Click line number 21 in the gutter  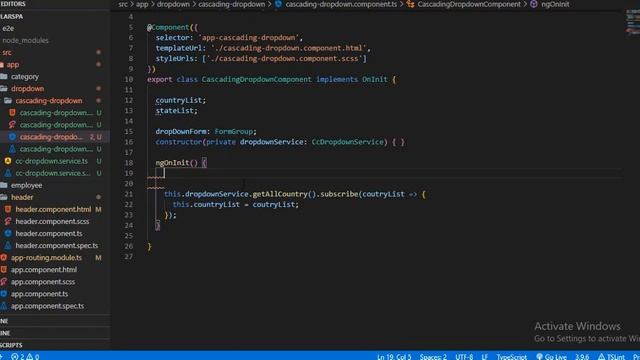point(129,194)
